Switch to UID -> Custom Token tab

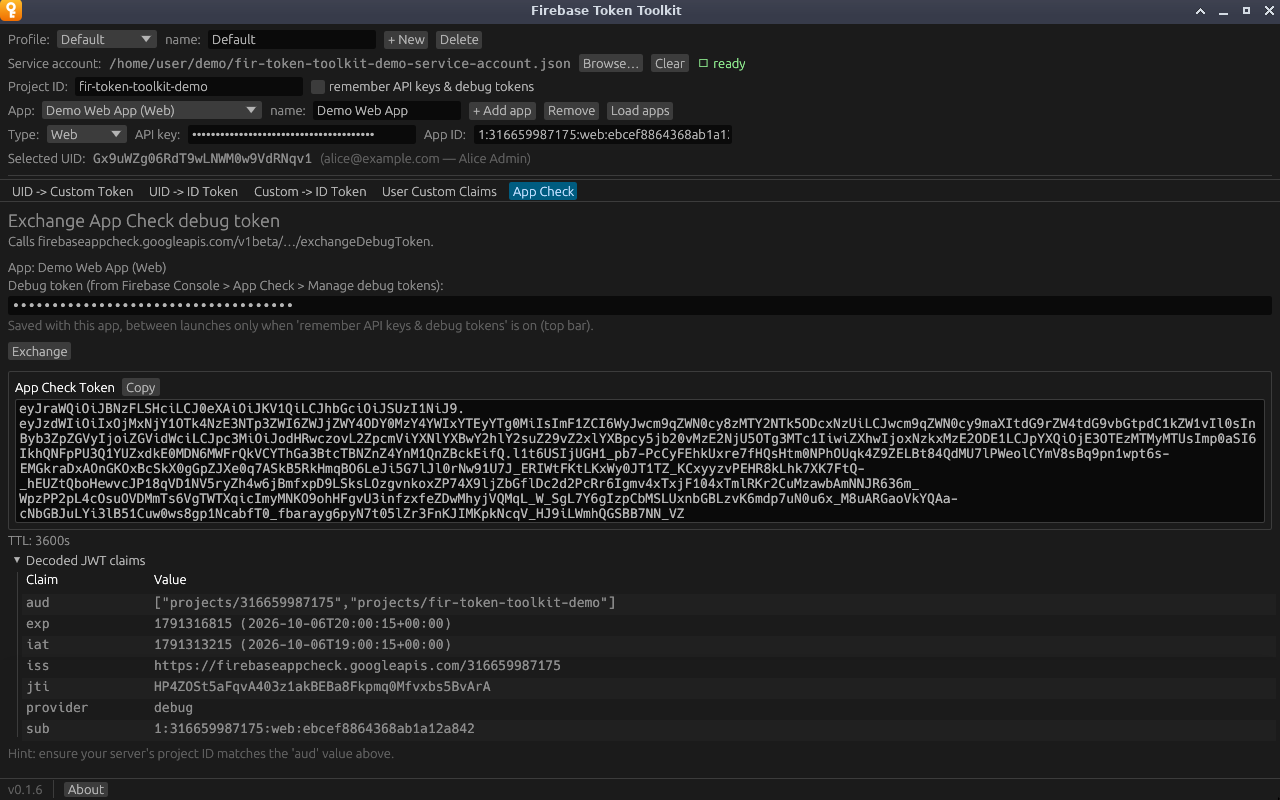72,192
